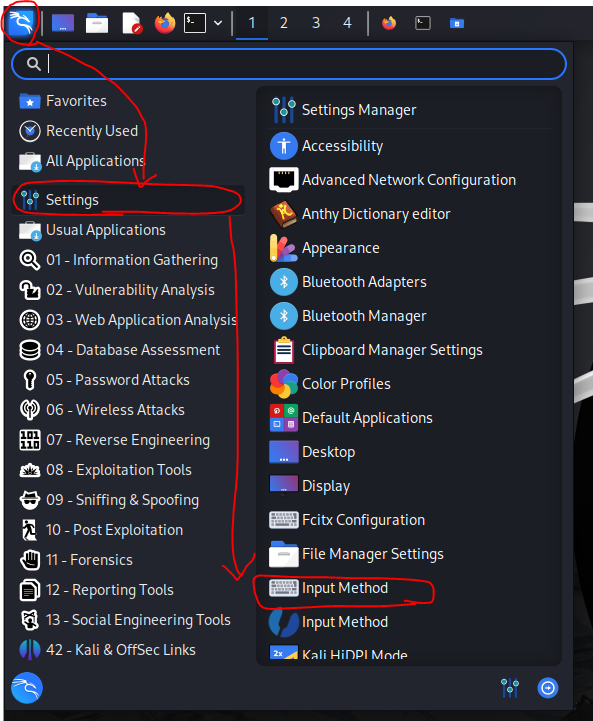The width and height of the screenshot is (593, 721).
Task: Launch Firefox from the panel launcher
Action: click(x=165, y=23)
